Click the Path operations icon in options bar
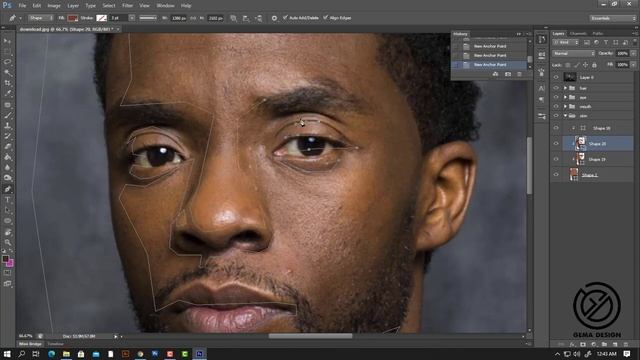The height and width of the screenshot is (360, 640). pyautogui.click(x=233, y=18)
